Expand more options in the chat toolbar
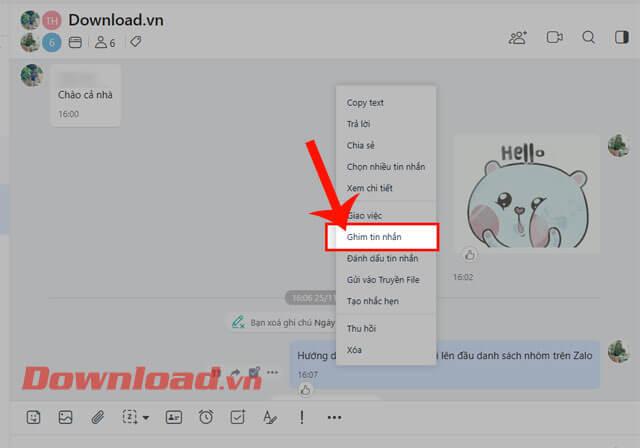Viewport: 640px width, 448px height. tap(334, 417)
